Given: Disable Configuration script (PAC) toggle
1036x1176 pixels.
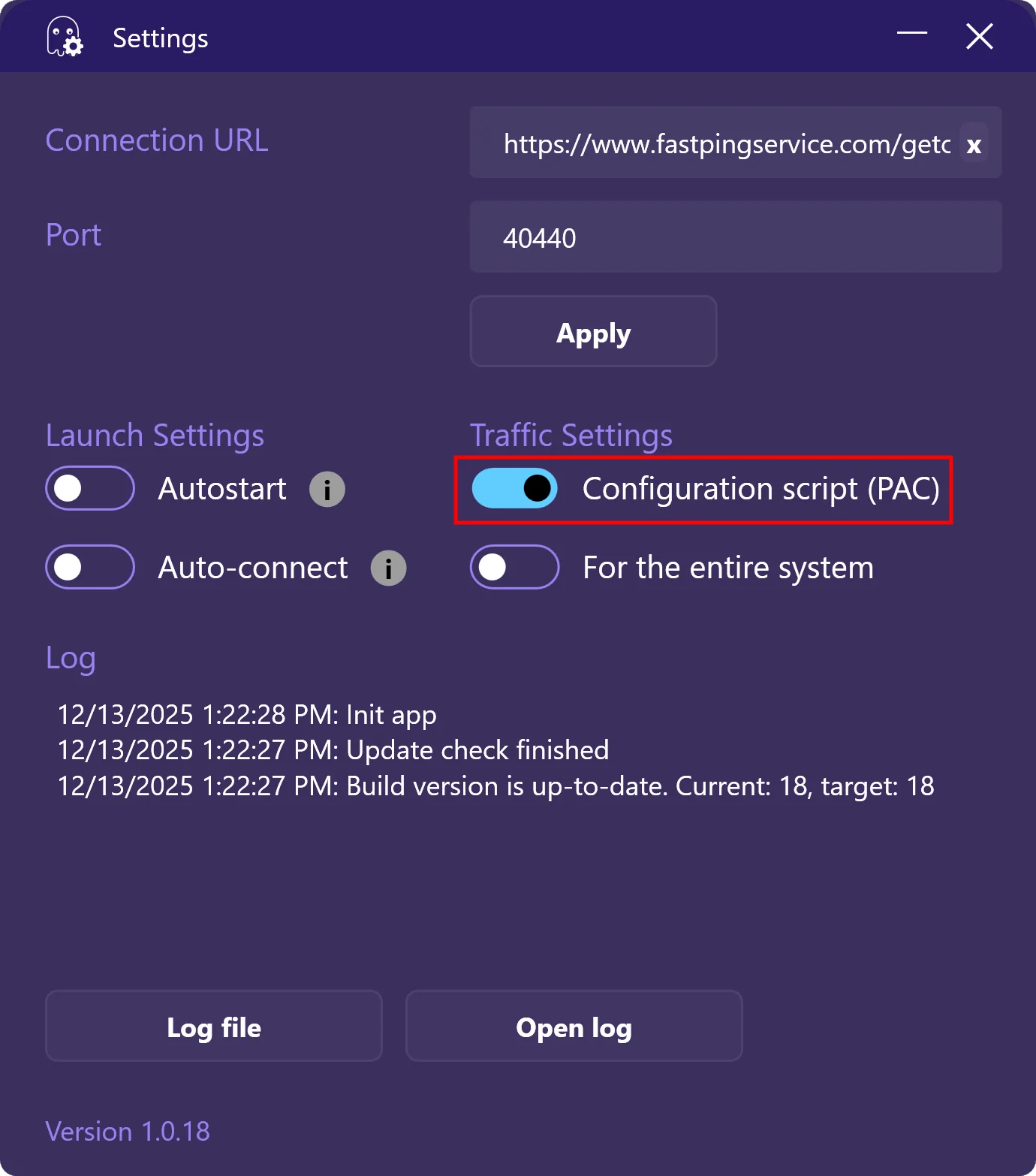Looking at the screenshot, I should [x=515, y=488].
